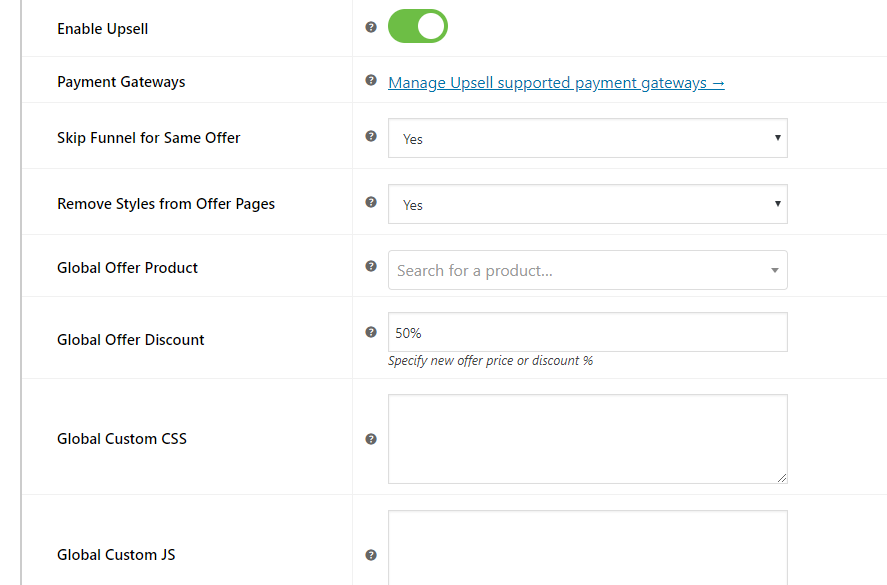Open Manage Upsell supported payment gateways link
Image resolution: width=887 pixels, height=585 pixels.
pos(556,83)
